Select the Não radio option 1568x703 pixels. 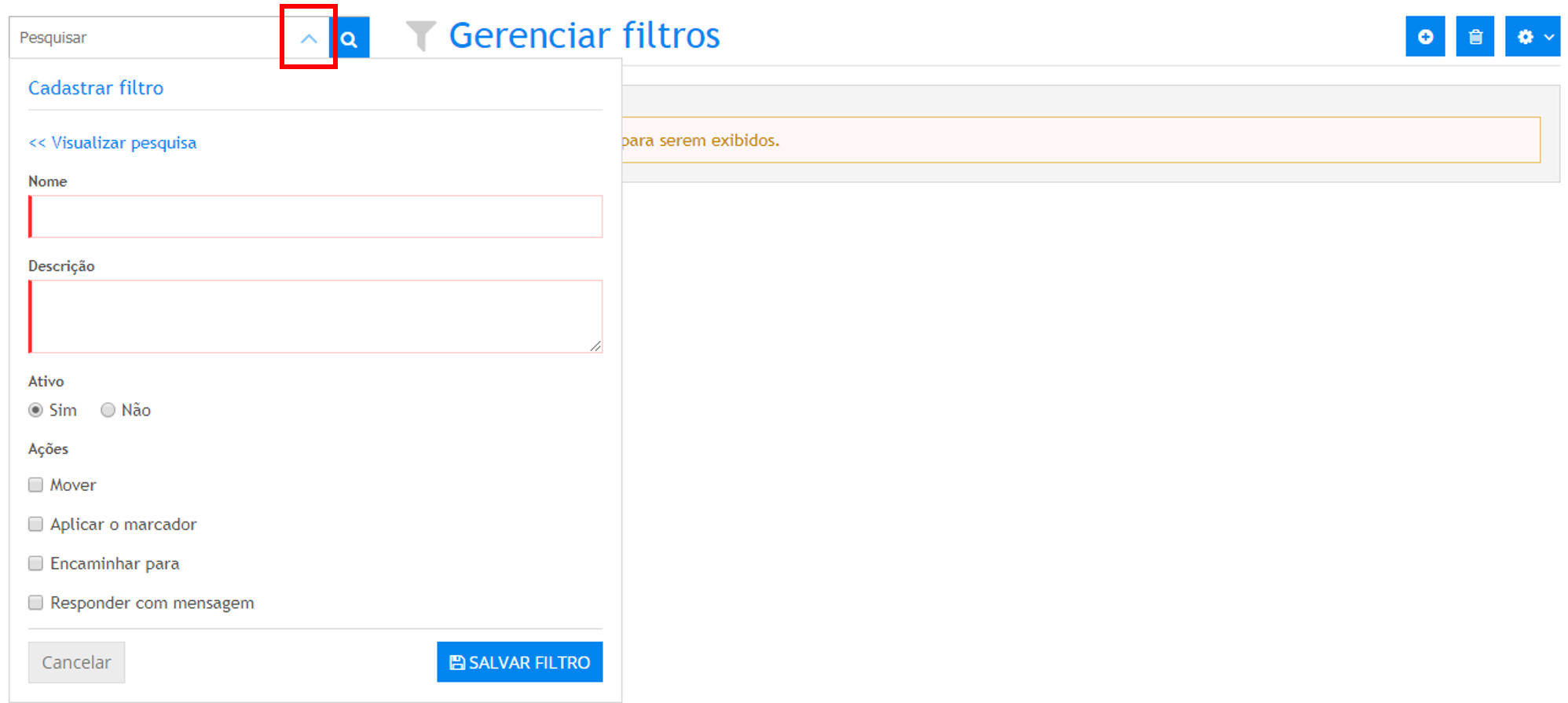click(108, 410)
